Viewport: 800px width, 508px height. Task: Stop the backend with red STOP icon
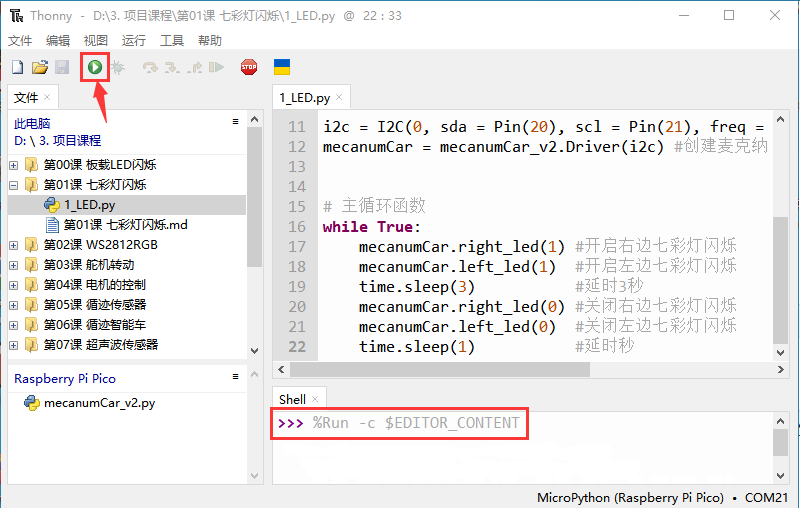tap(249, 67)
